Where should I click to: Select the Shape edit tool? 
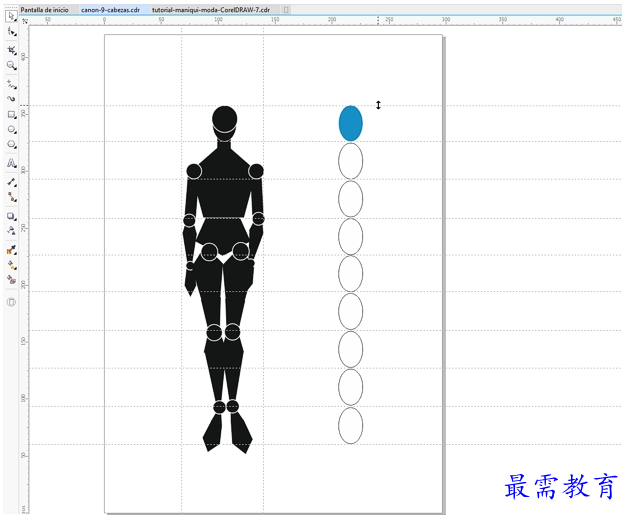coord(11,32)
